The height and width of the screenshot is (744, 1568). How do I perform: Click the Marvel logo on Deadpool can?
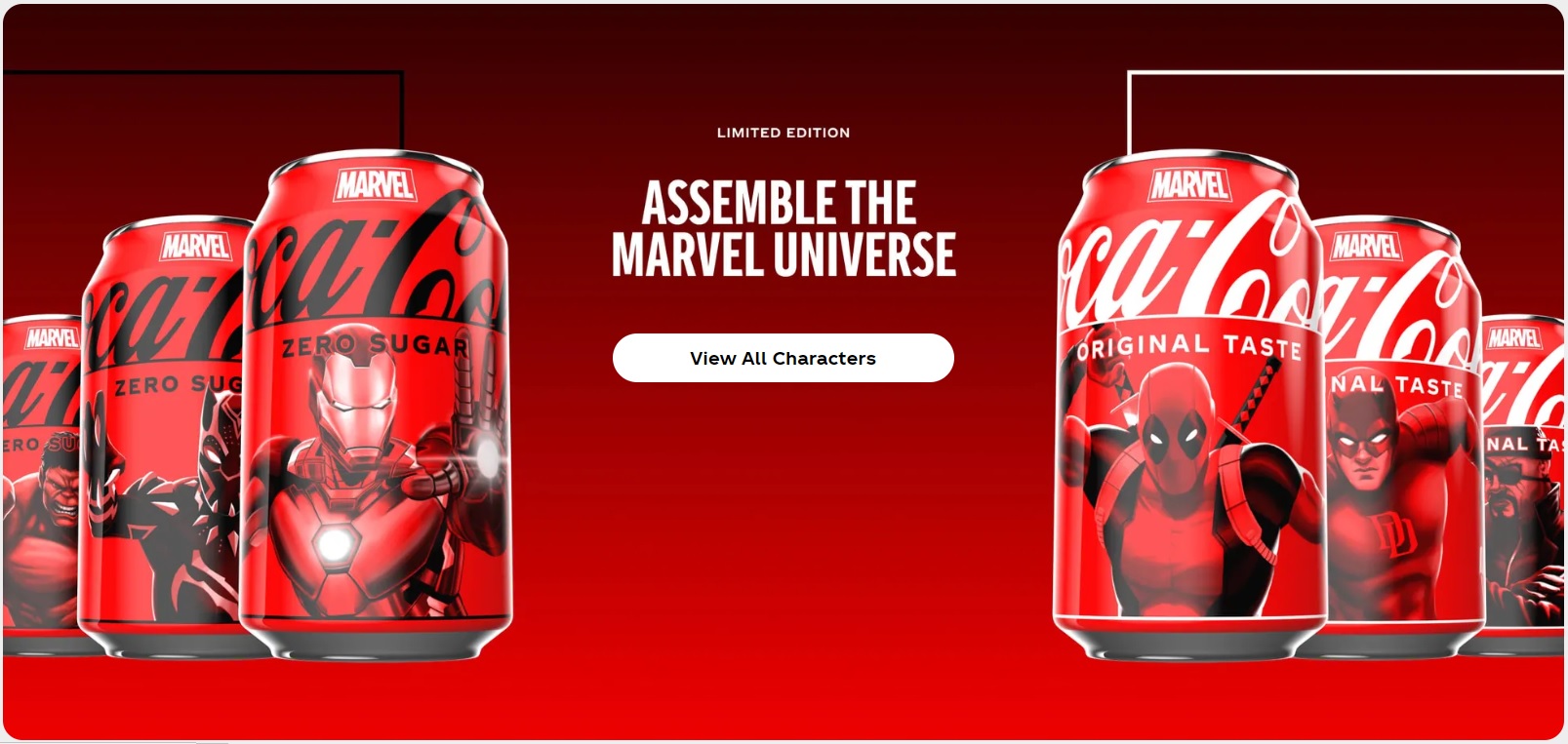tap(1189, 184)
